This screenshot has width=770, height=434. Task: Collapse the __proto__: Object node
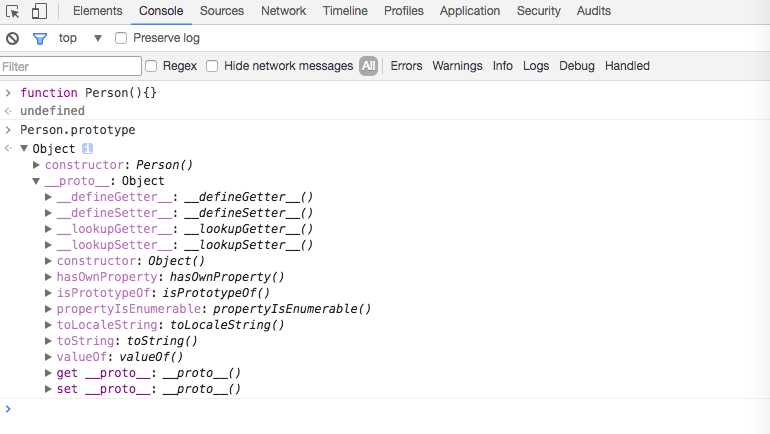pyautogui.click(x=37, y=181)
